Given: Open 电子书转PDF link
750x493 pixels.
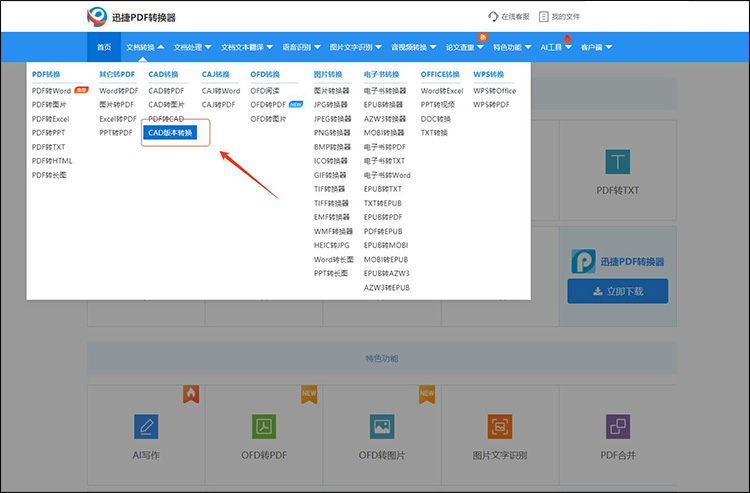Looking at the screenshot, I should (x=384, y=147).
